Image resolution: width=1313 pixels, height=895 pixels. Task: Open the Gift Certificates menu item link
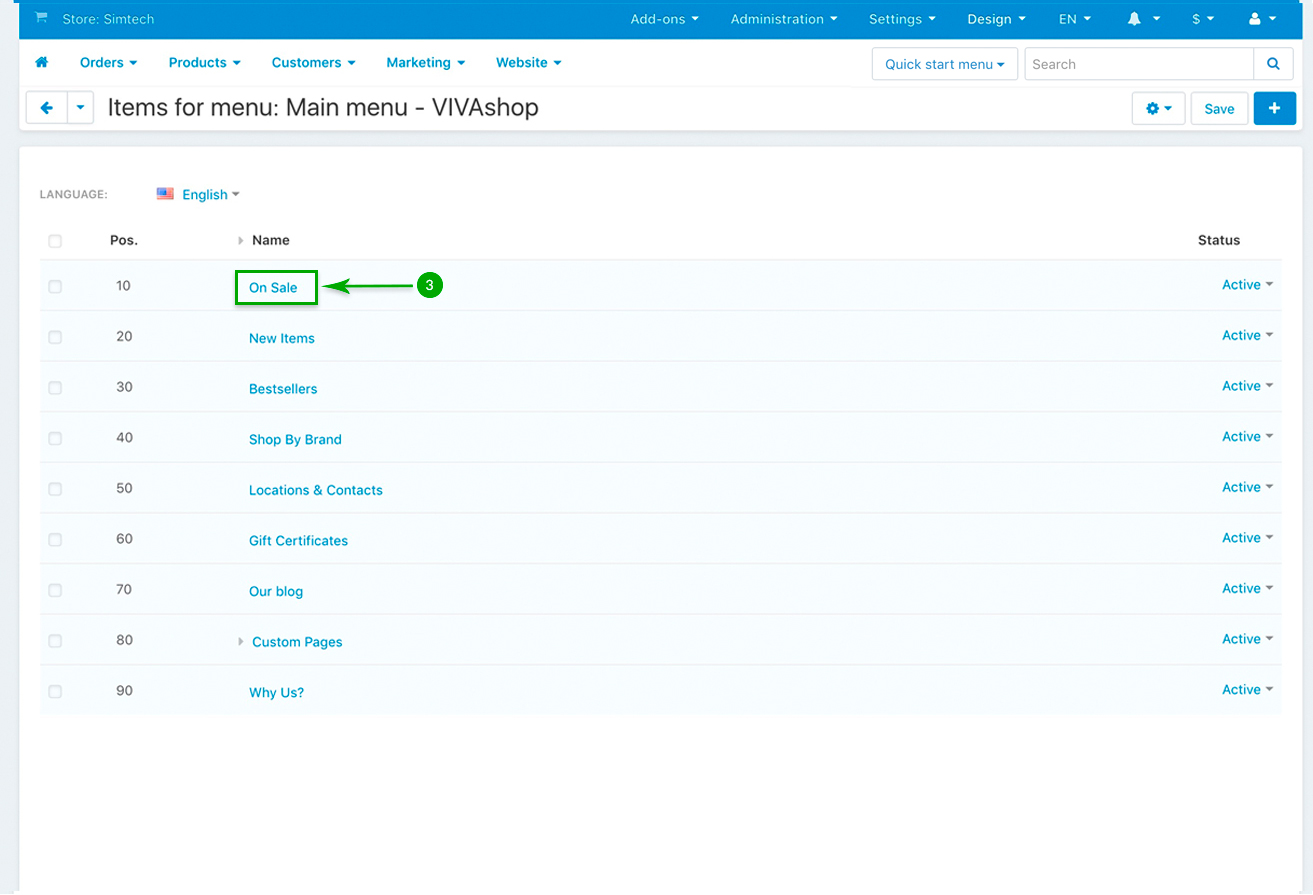[298, 541]
